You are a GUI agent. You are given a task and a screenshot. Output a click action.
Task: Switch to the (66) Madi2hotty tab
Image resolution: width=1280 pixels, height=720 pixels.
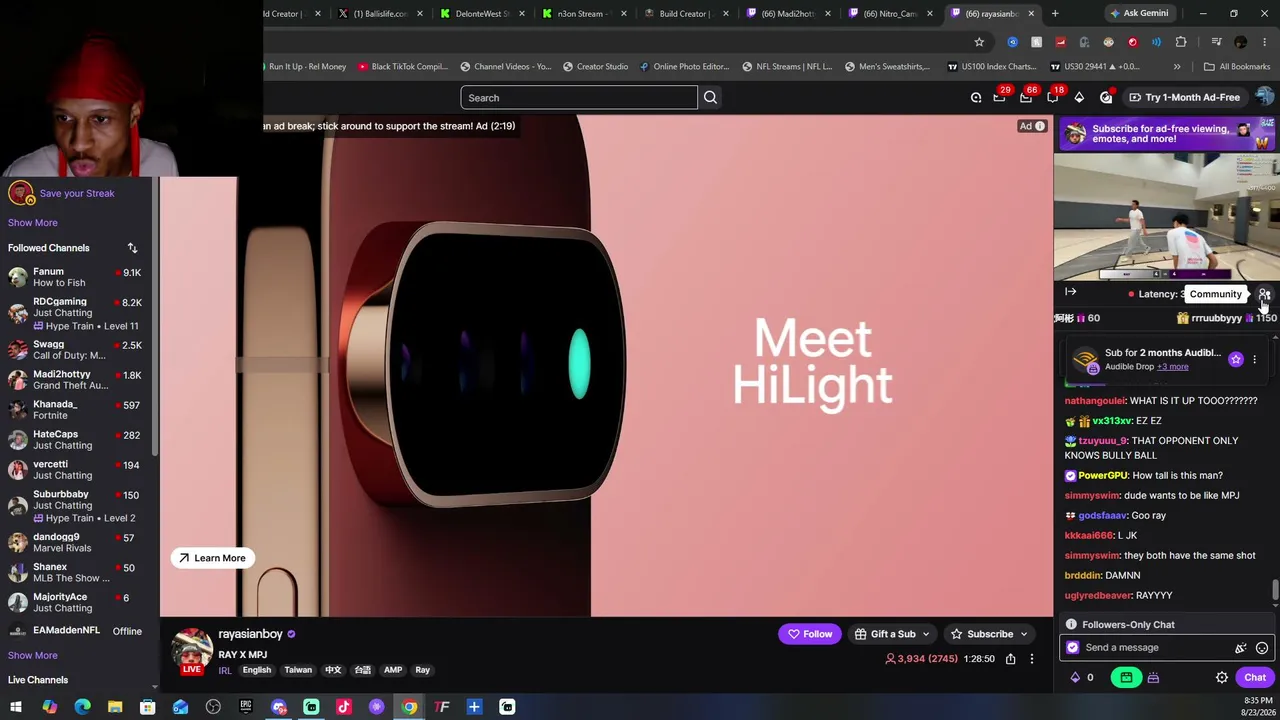[x=787, y=14]
